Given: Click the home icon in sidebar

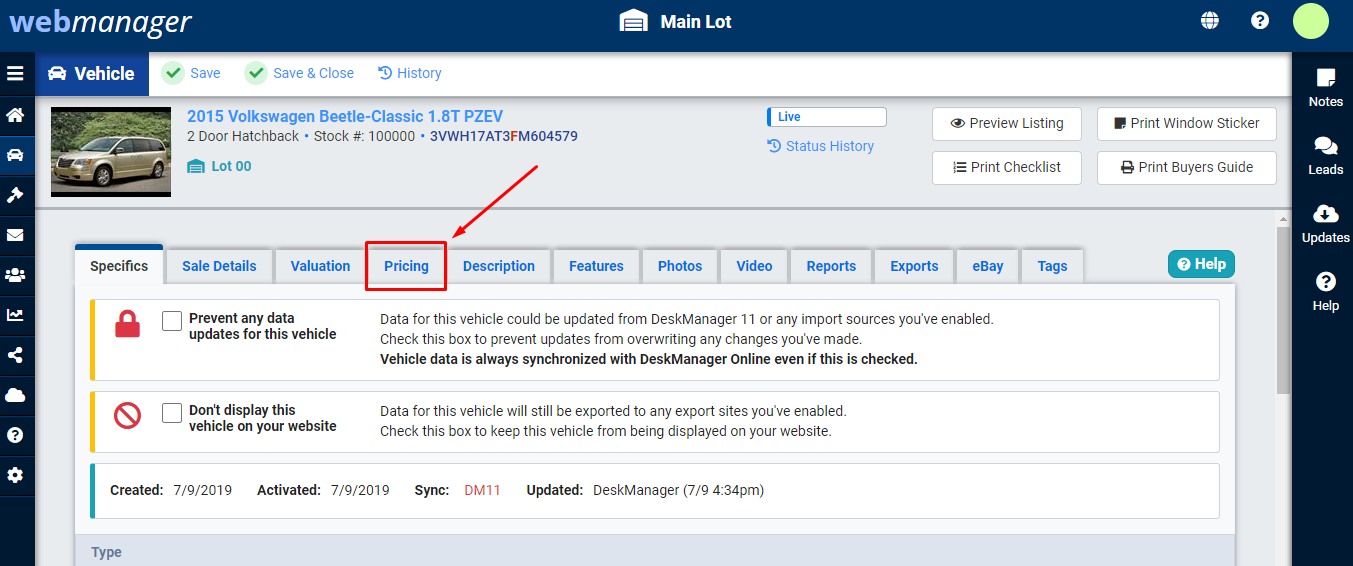Looking at the screenshot, I should click(15, 115).
